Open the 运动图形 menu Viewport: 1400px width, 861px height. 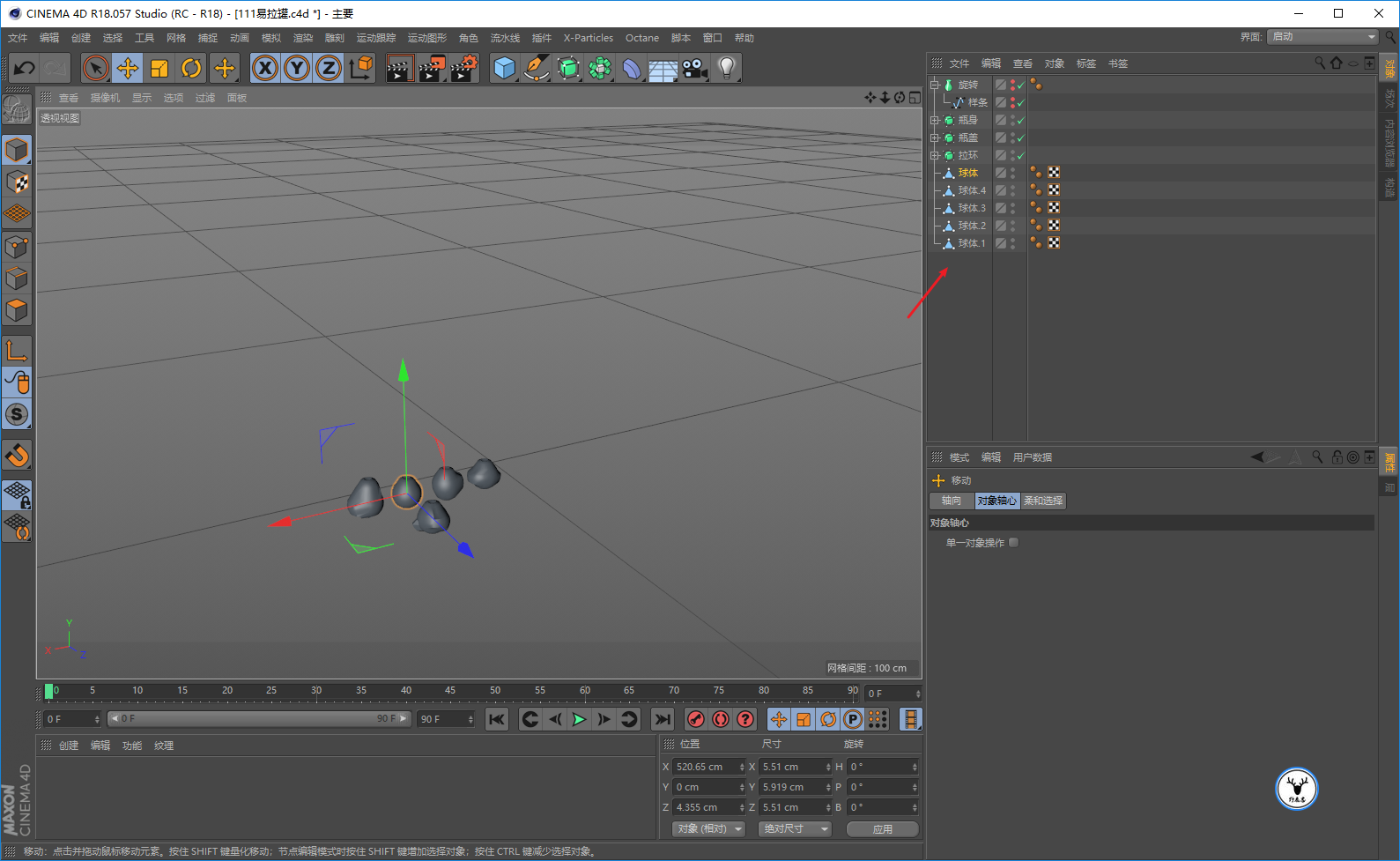pos(426,38)
